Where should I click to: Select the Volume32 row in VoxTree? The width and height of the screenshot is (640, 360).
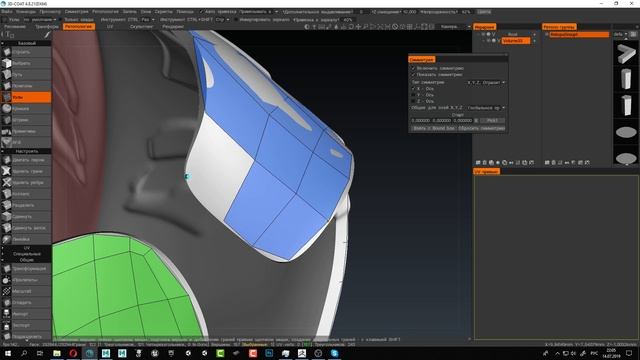516,41
